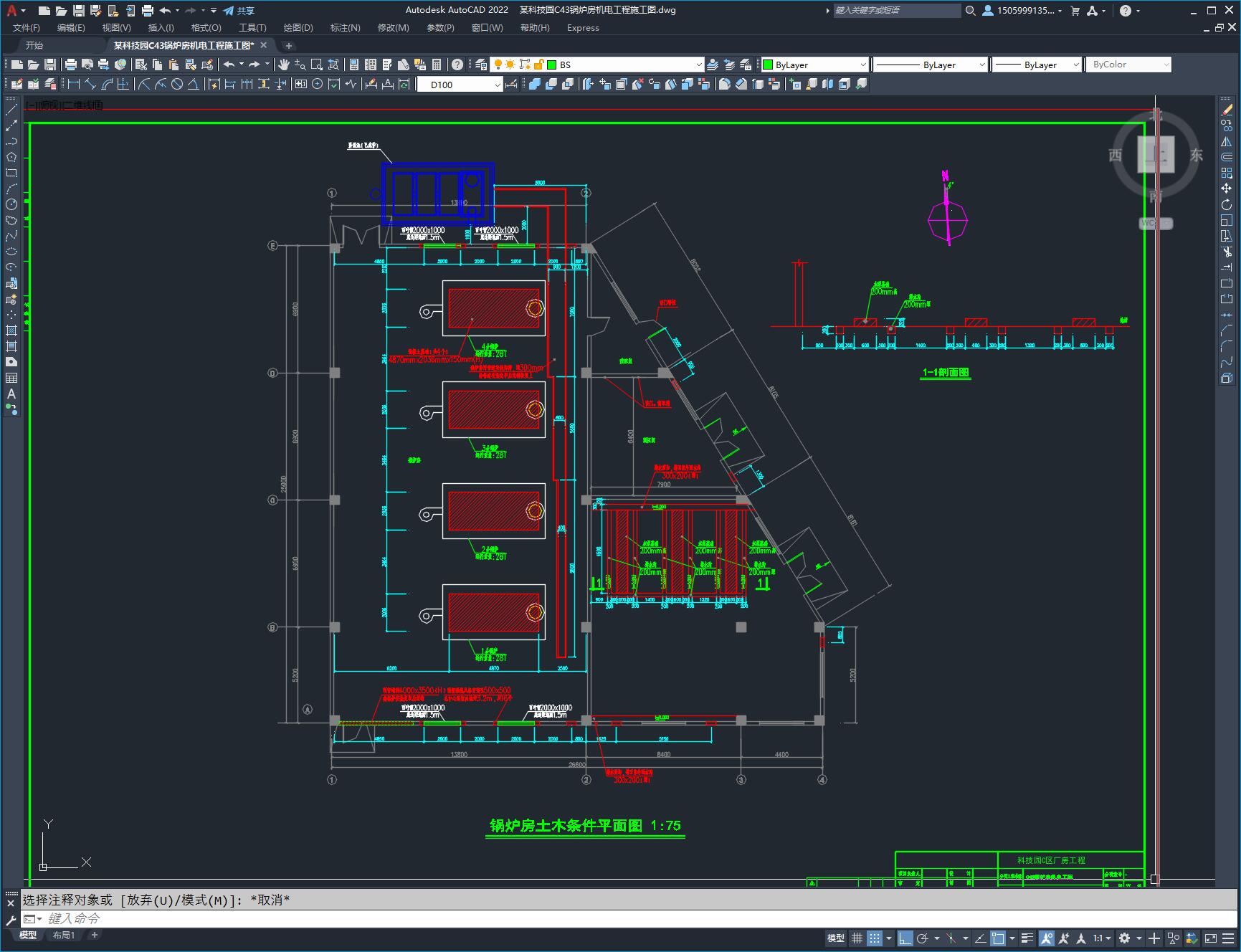The width and height of the screenshot is (1241, 952).
Task: Toggle clean screen mode
Action: point(1210,938)
